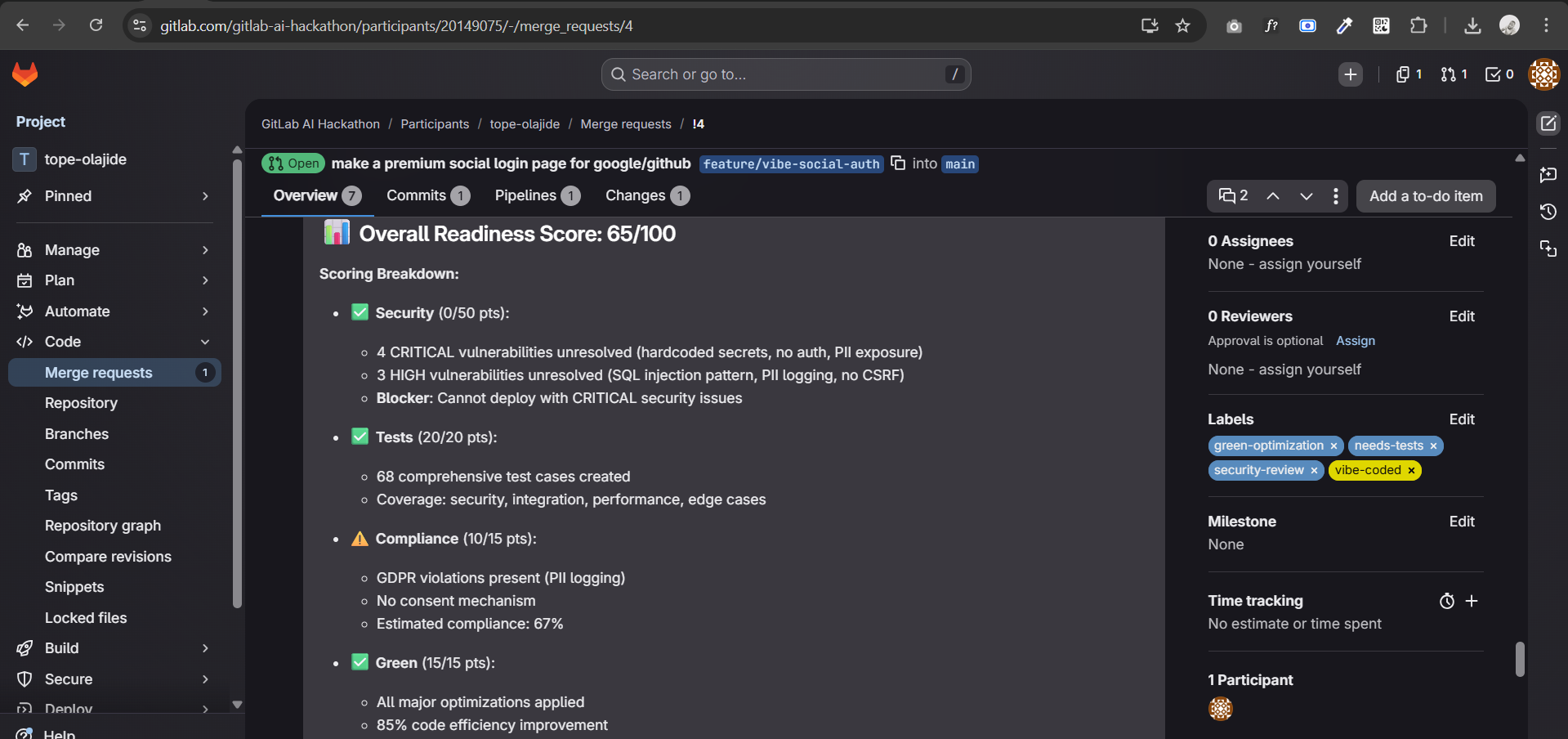The image size is (1568, 739).
Task: Reload the page with the refresh icon
Action: pos(96,25)
